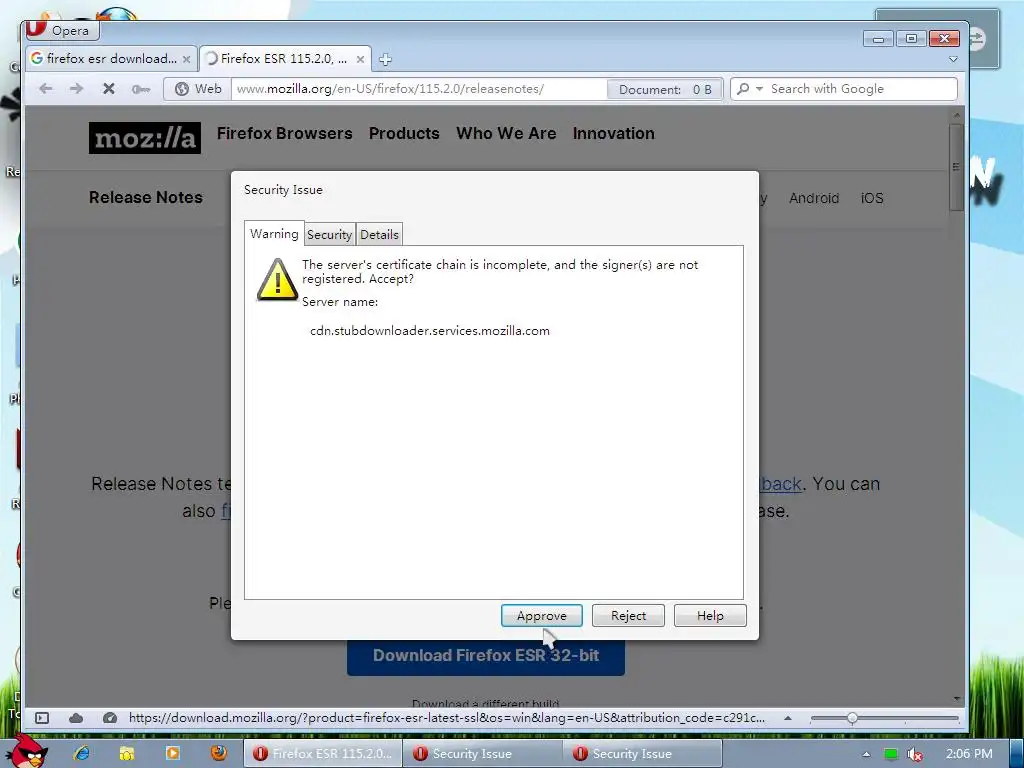This screenshot has width=1024, height=768.
Task: Switch to the Details tab
Action: [x=379, y=234]
